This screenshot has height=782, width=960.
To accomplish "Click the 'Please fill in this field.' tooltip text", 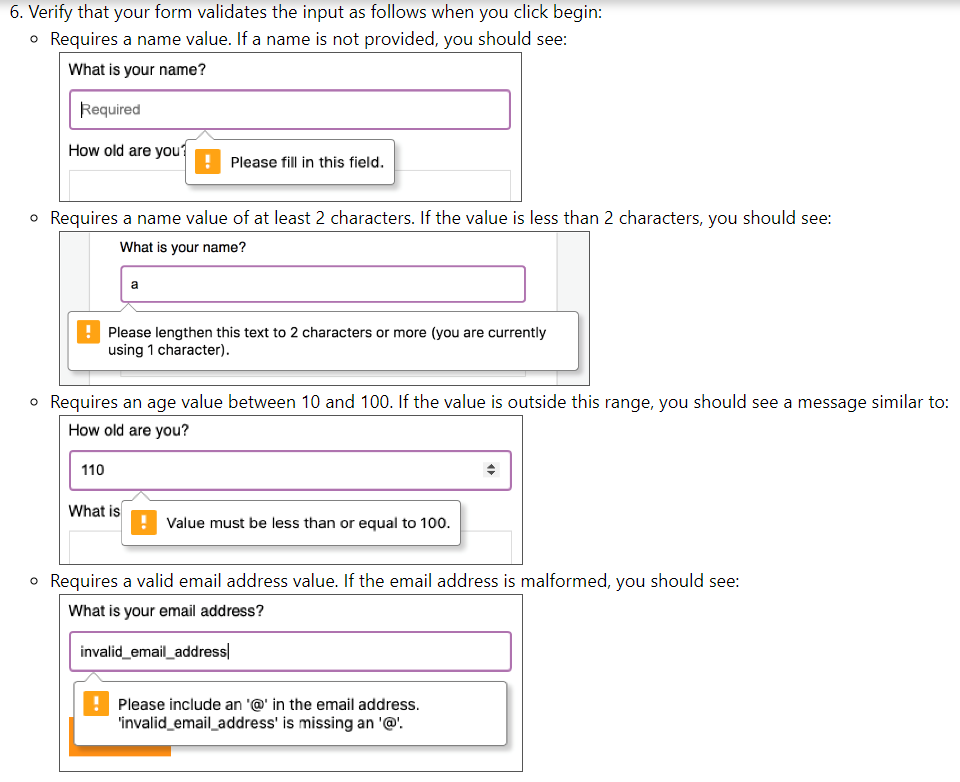I will (x=307, y=162).
